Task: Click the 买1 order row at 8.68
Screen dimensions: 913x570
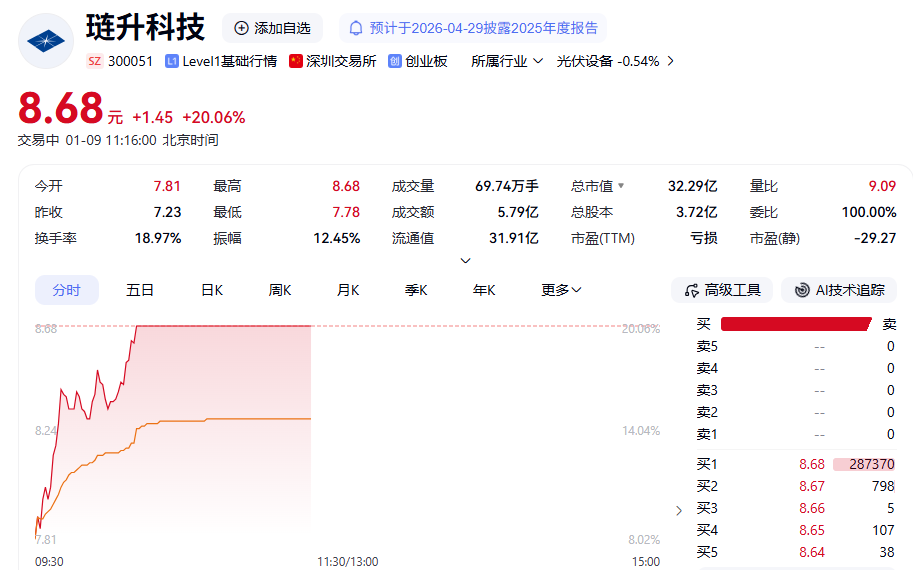Action: [795, 464]
